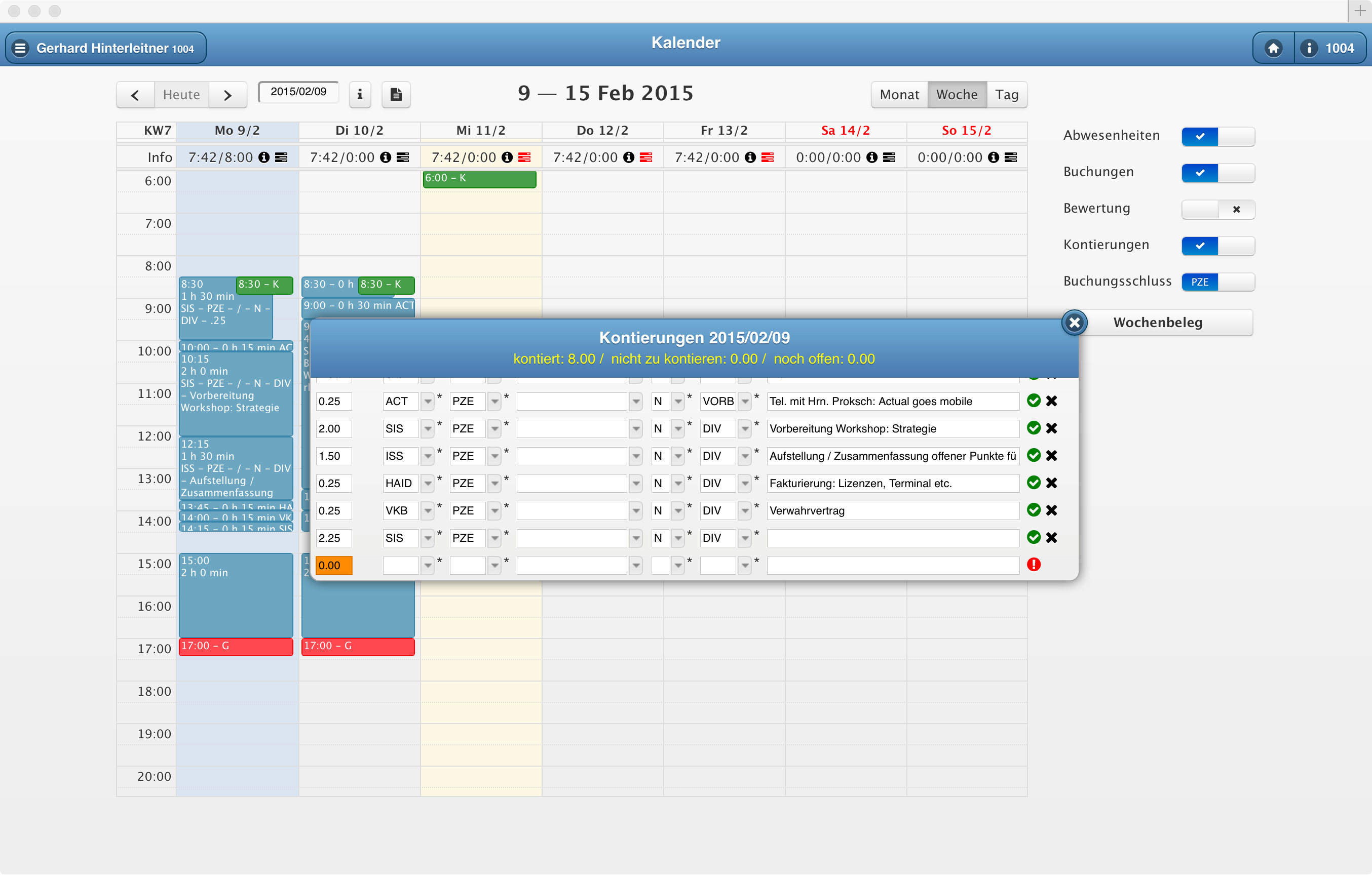Viewport: 1372px width, 875px height.
Task: Toggle the Kontierungen switch
Action: click(1217, 246)
